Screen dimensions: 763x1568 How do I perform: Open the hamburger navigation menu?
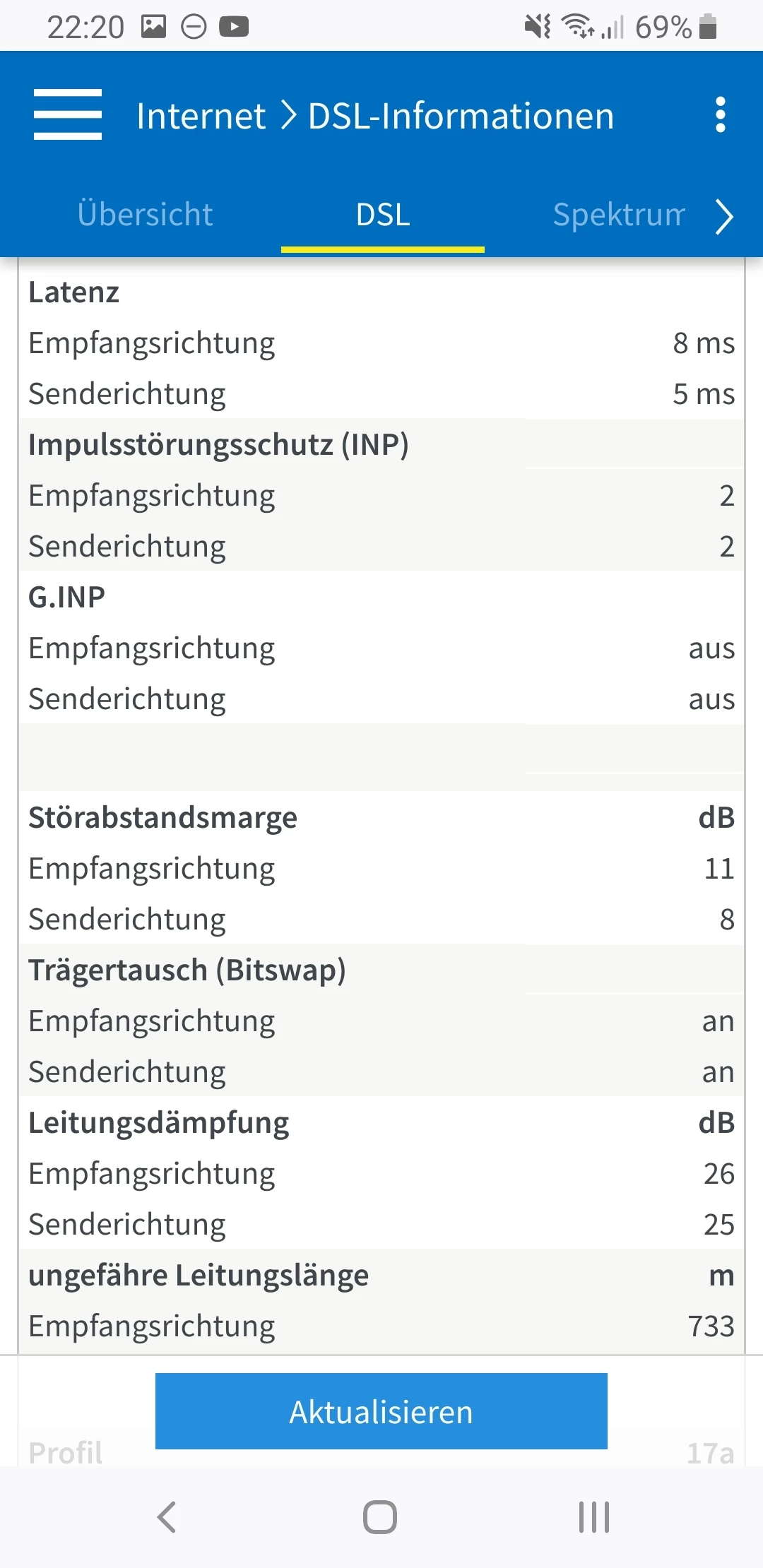[x=68, y=114]
